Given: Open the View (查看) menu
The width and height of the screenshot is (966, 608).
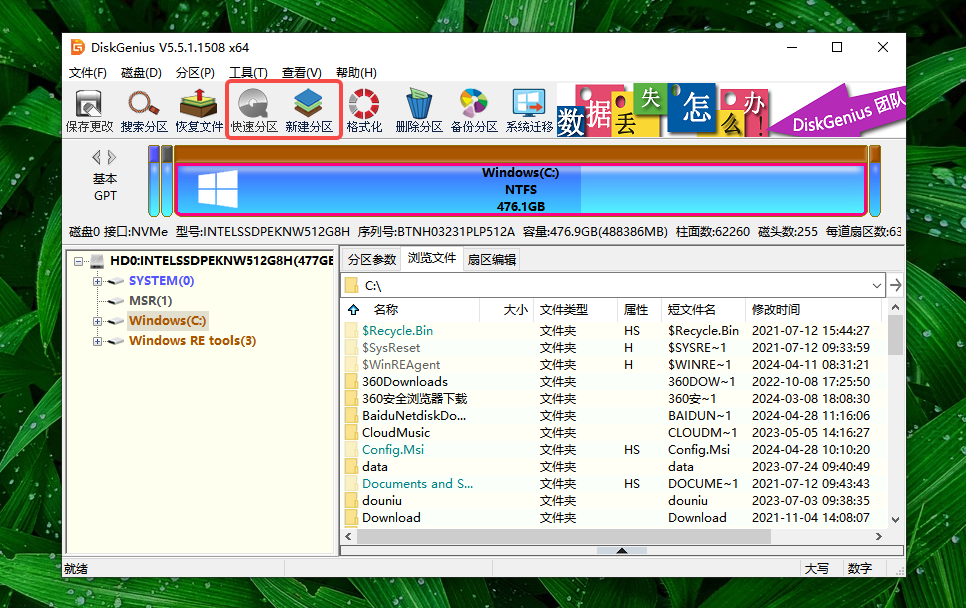Looking at the screenshot, I should (x=302, y=73).
